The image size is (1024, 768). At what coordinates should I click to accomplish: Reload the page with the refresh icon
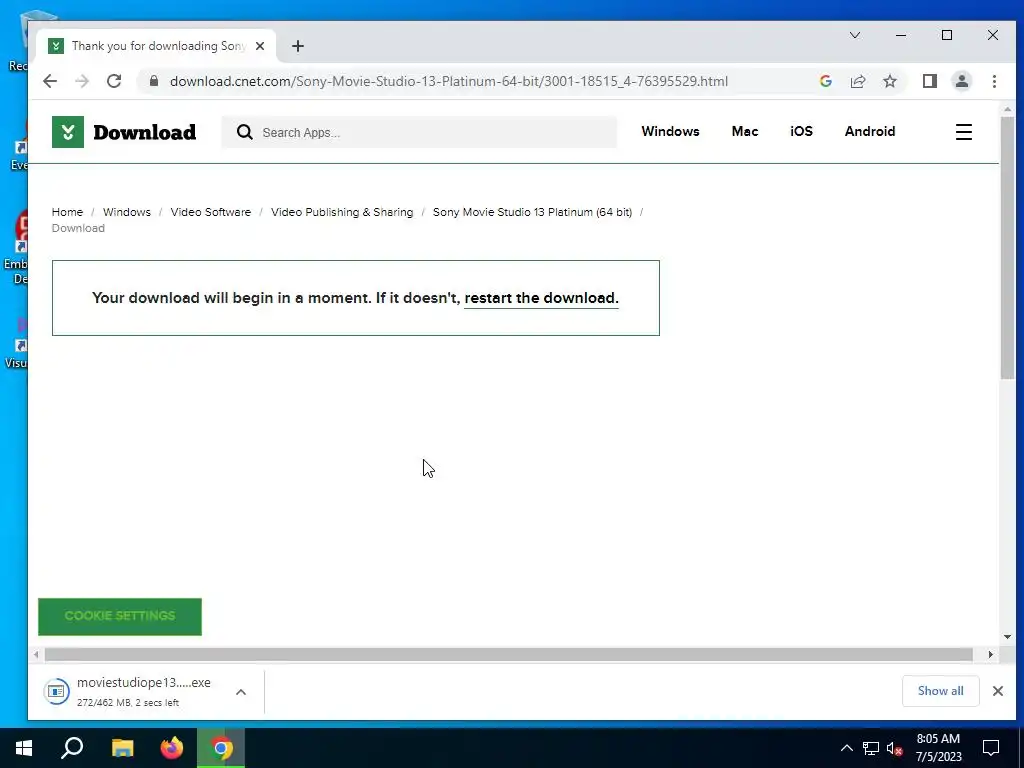click(114, 81)
